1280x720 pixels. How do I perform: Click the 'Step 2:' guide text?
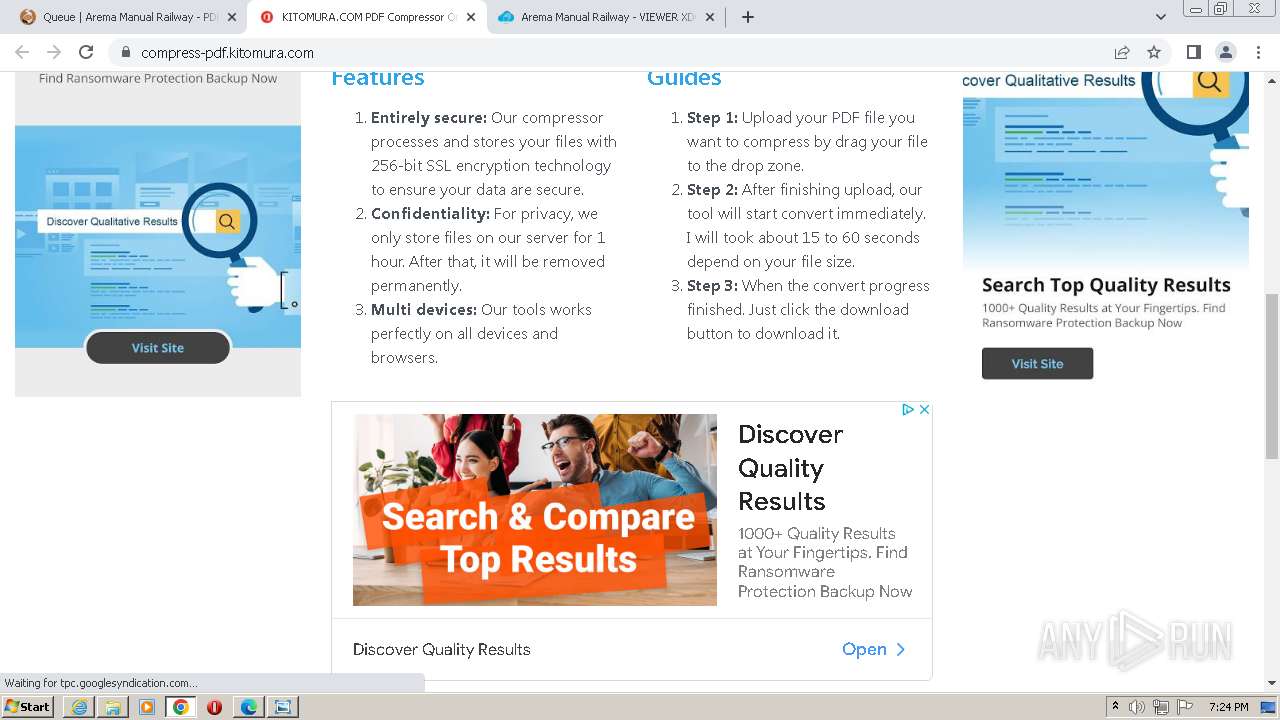pyautogui.click(x=712, y=189)
